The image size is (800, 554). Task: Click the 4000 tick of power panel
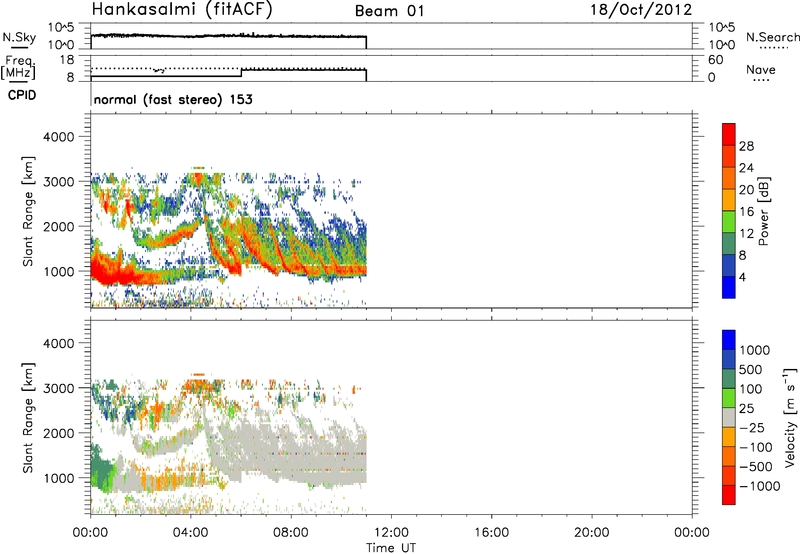[58, 137]
